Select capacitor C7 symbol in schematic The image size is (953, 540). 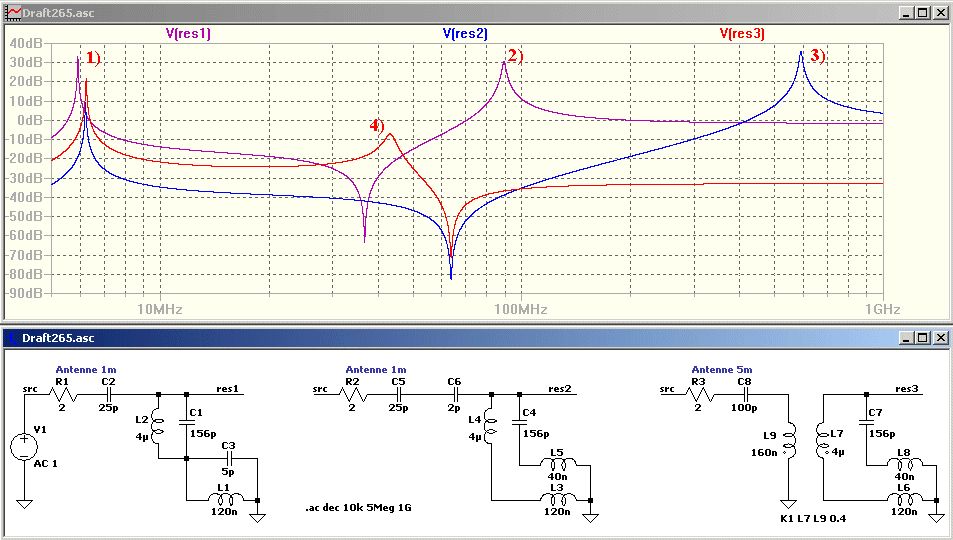[866, 421]
